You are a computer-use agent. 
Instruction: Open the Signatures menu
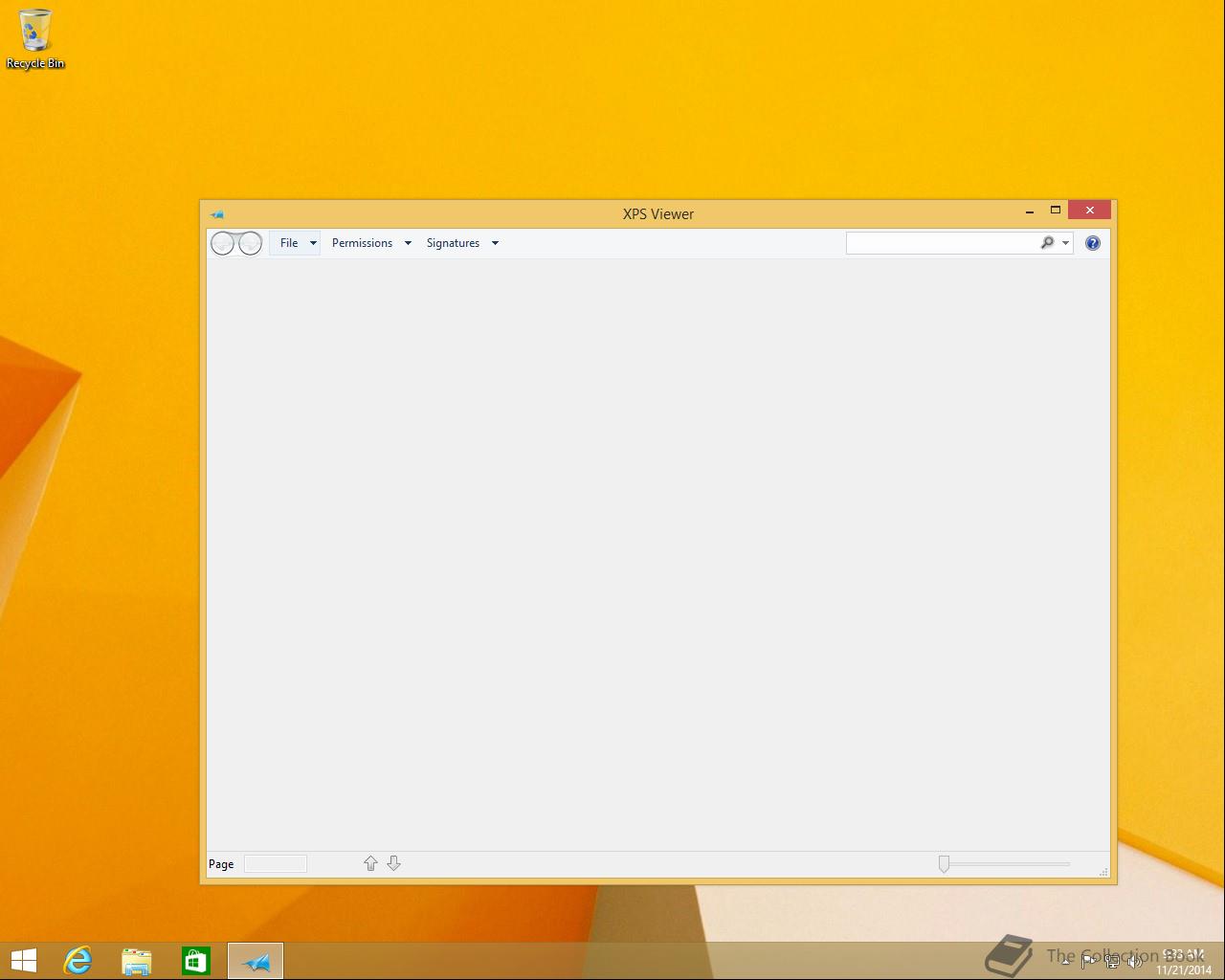(453, 243)
